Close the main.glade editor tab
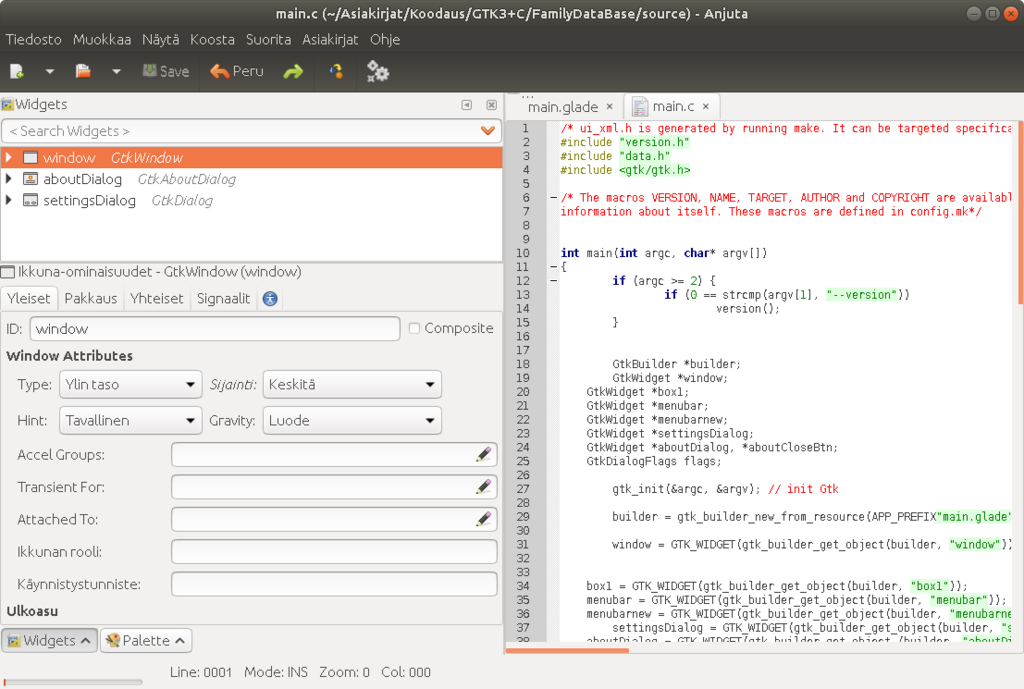 click(x=609, y=107)
